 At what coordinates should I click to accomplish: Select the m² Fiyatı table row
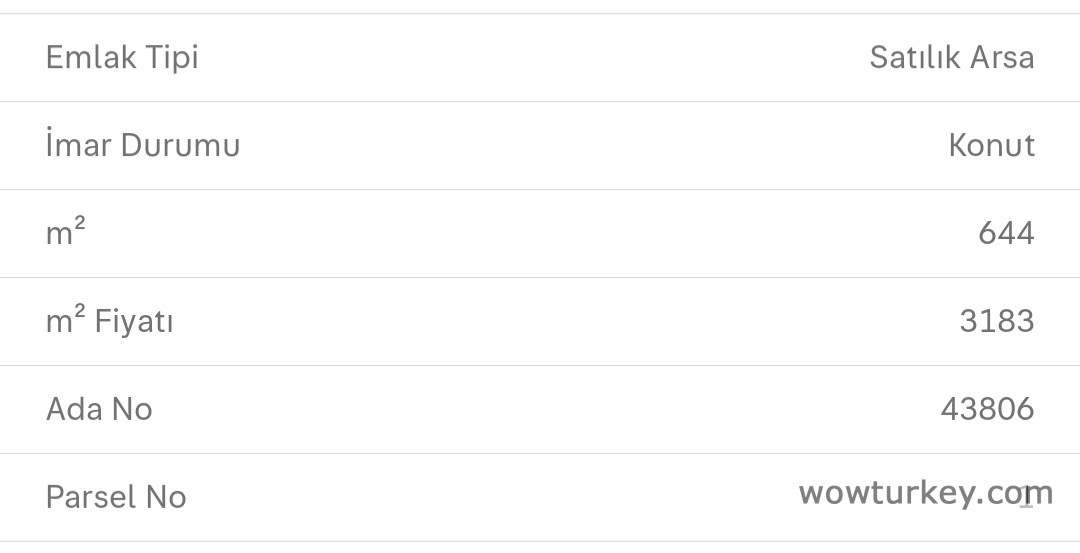pos(540,322)
